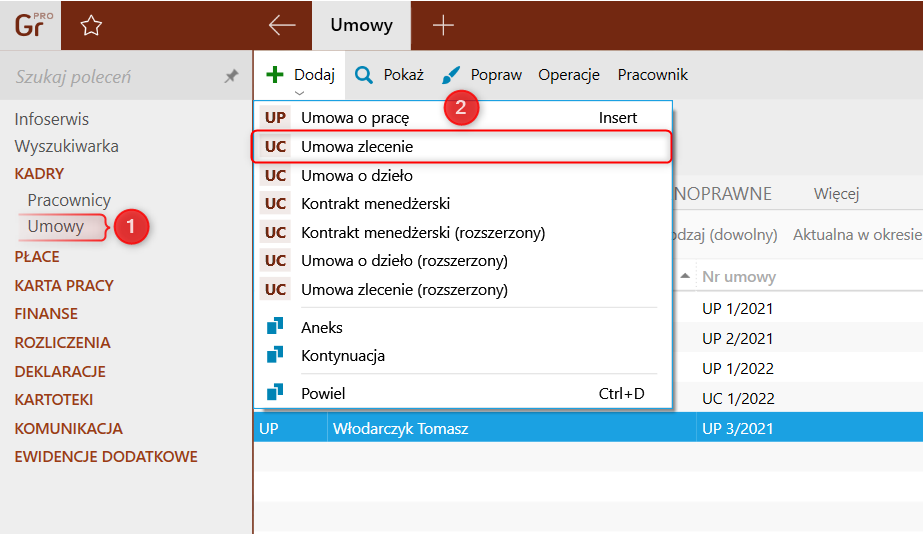Click the Dodaj toolbar button
This screenshot has height=534, width=923.
coord(300,75)
